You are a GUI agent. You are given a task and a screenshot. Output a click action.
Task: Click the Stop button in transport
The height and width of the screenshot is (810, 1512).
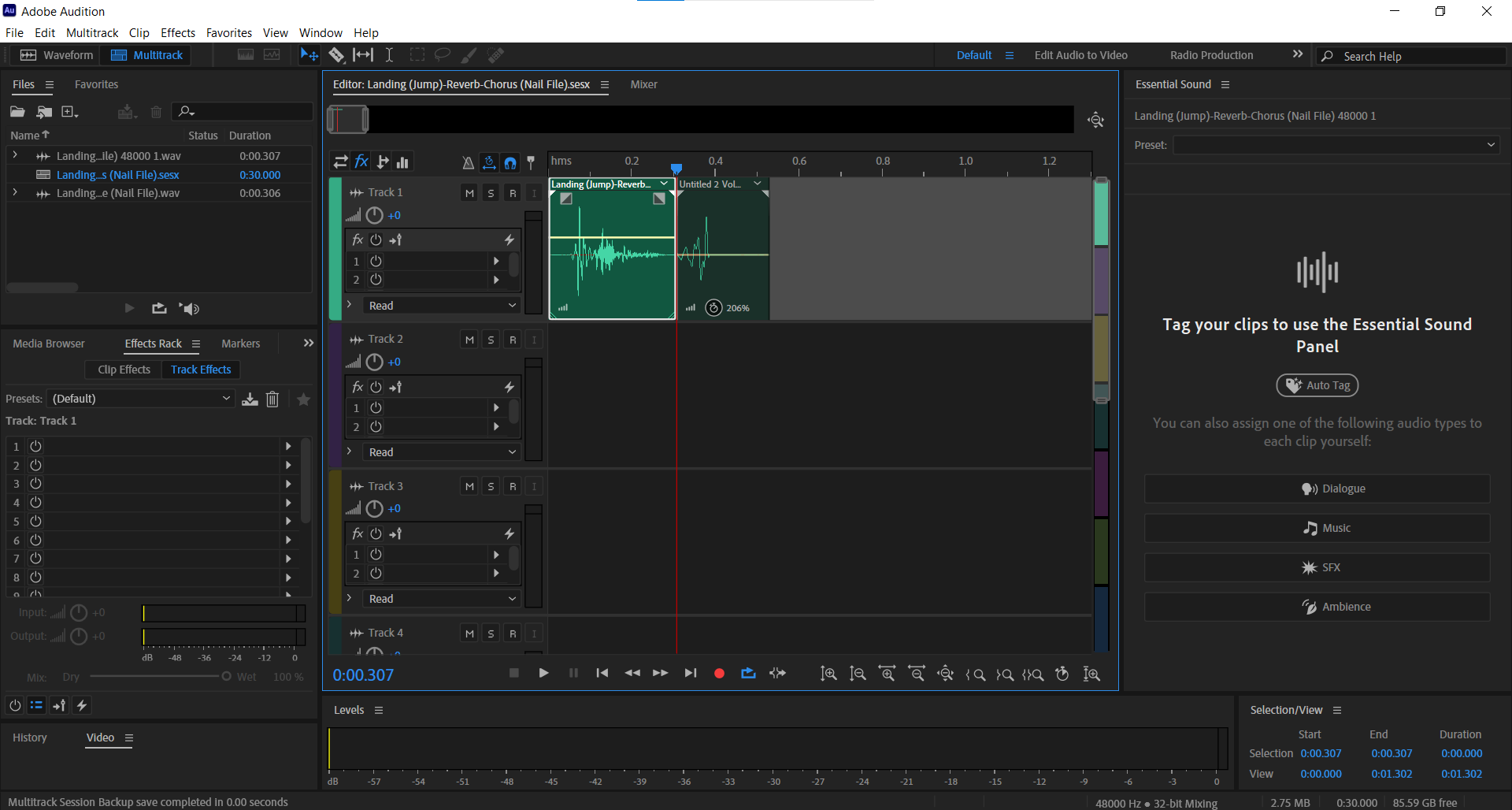coord(513,673)
